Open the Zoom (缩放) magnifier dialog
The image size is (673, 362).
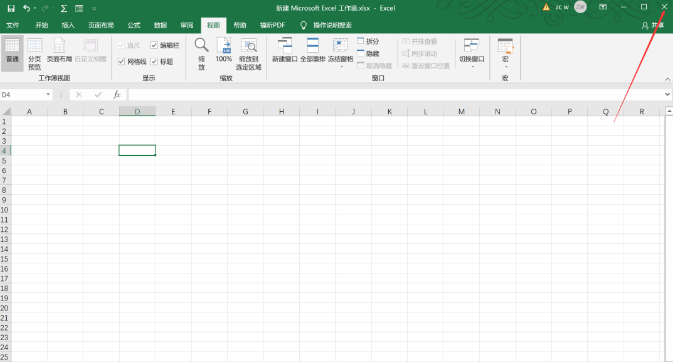pyautogui.click(x=201, y=54)
